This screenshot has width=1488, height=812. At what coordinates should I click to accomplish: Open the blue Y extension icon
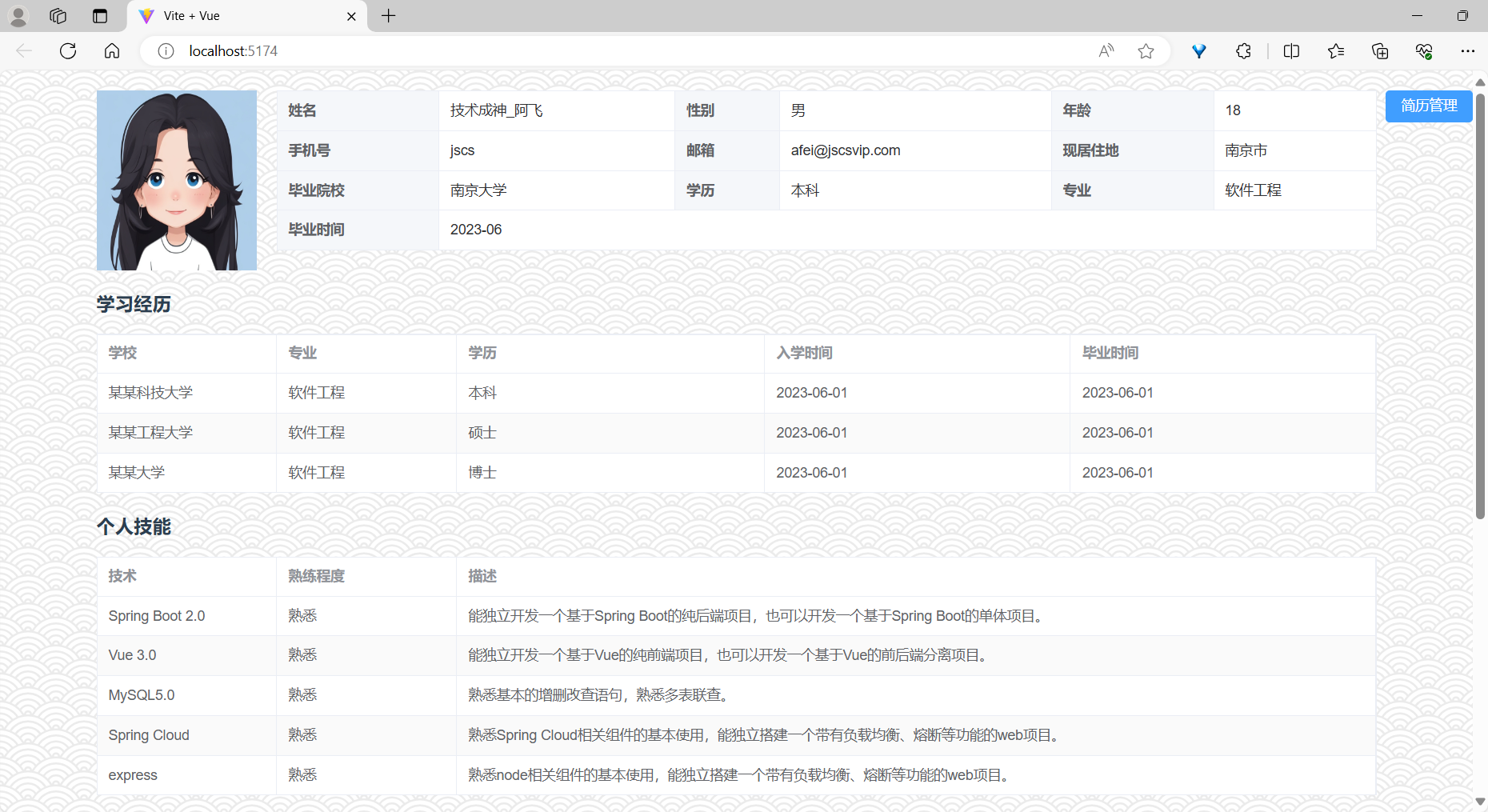click(1198, 51)
